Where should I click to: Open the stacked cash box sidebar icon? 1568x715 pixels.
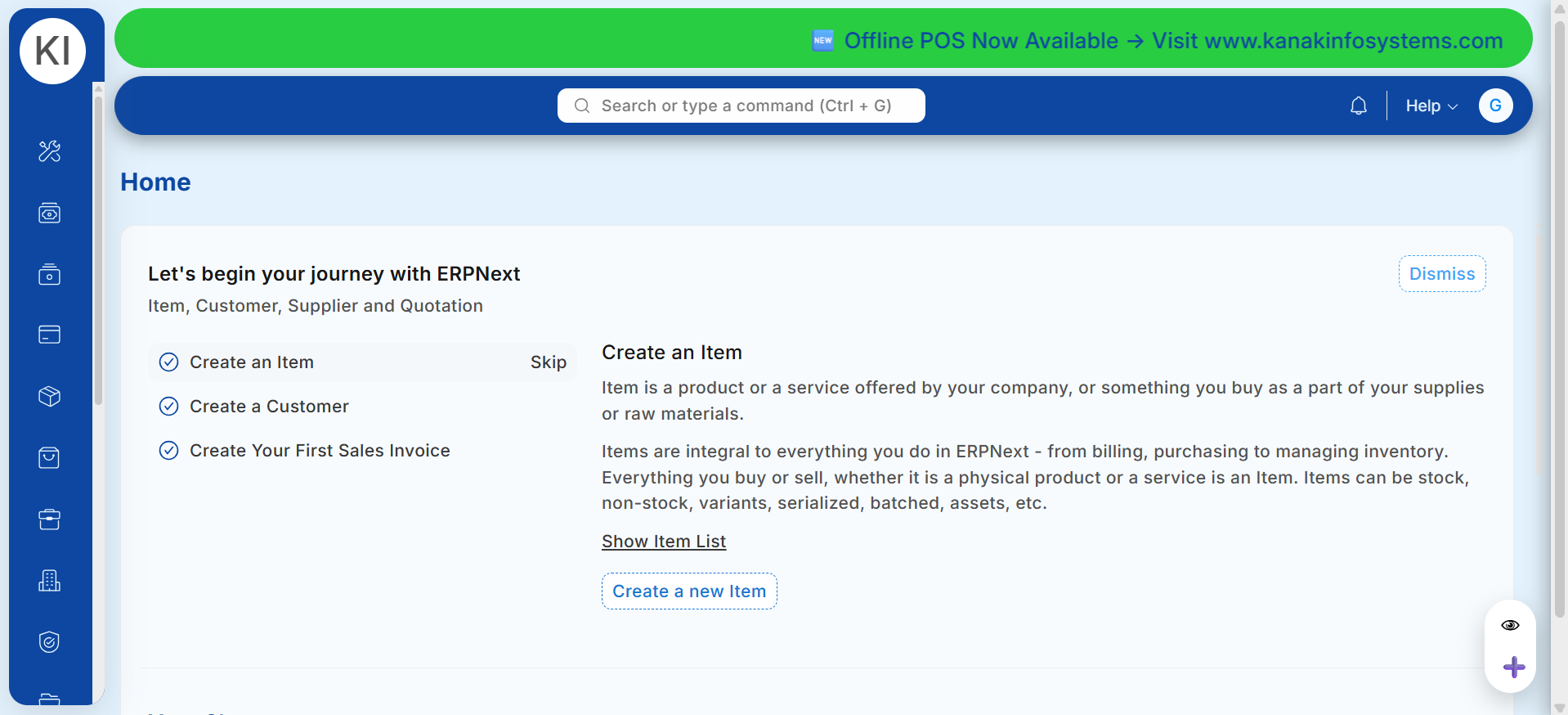(50, 274)
